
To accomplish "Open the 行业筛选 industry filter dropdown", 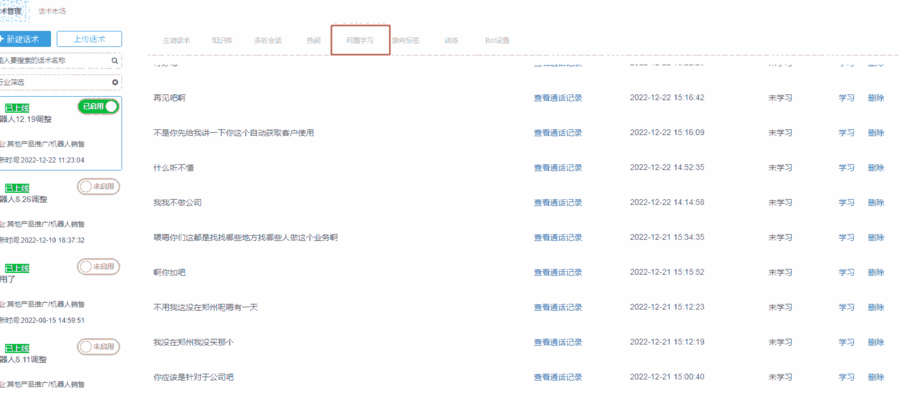I will (x=60, y=83).
